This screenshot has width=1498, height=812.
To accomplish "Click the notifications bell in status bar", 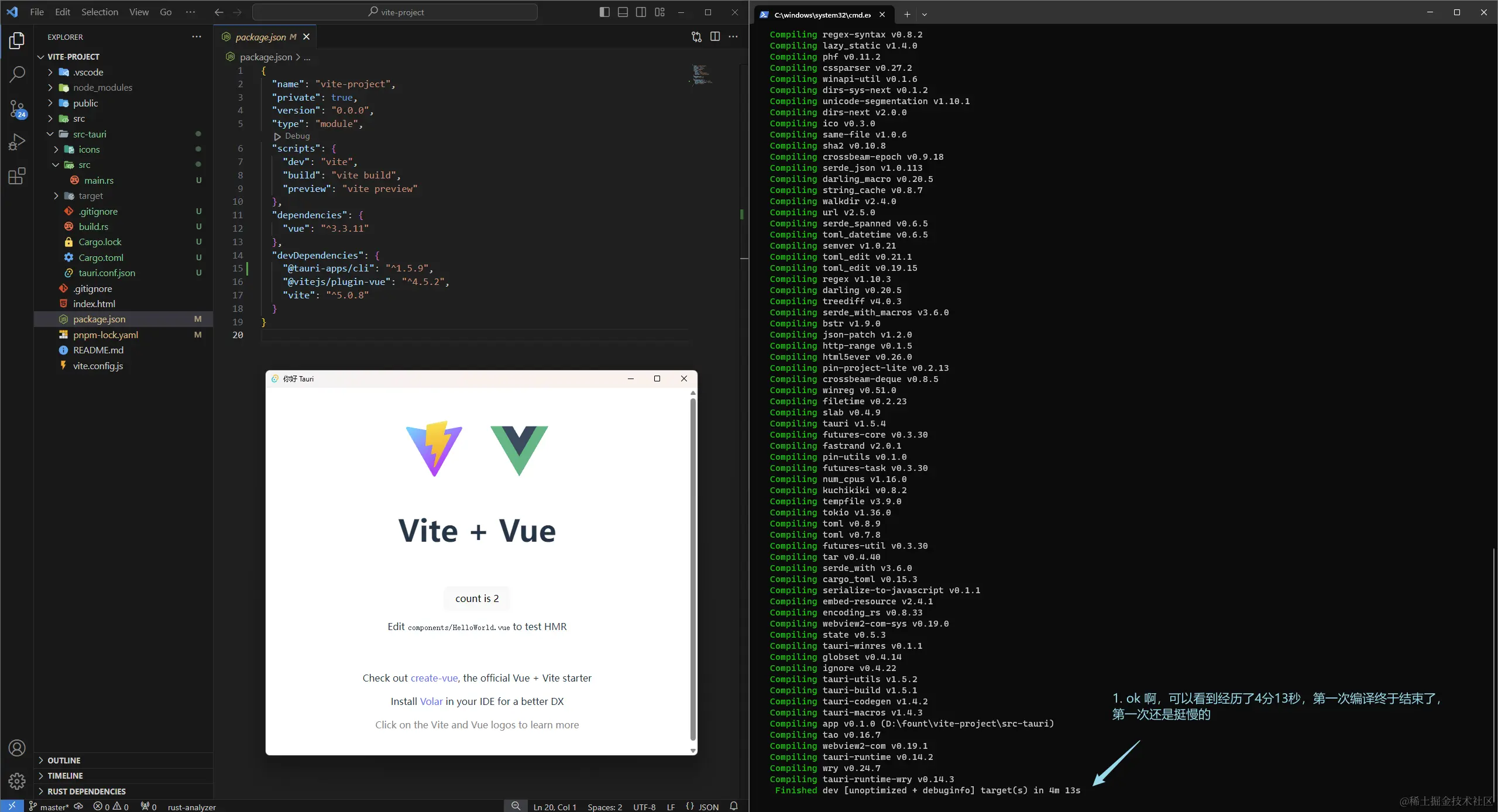I will [x=734, y=806].
